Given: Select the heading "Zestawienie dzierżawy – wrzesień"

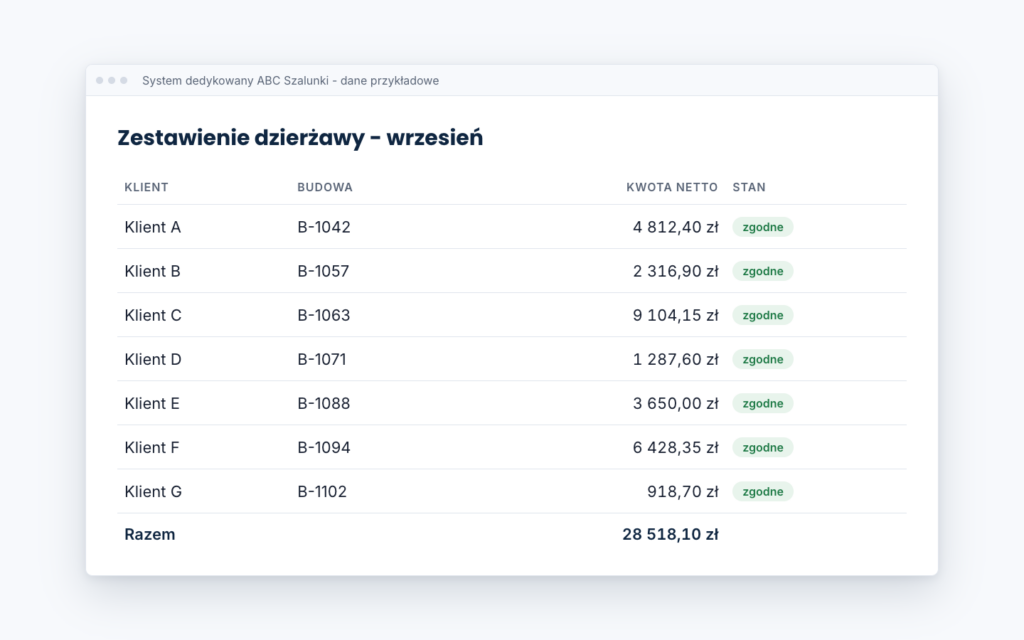Looking at the screenshot, I should [300, 138].
